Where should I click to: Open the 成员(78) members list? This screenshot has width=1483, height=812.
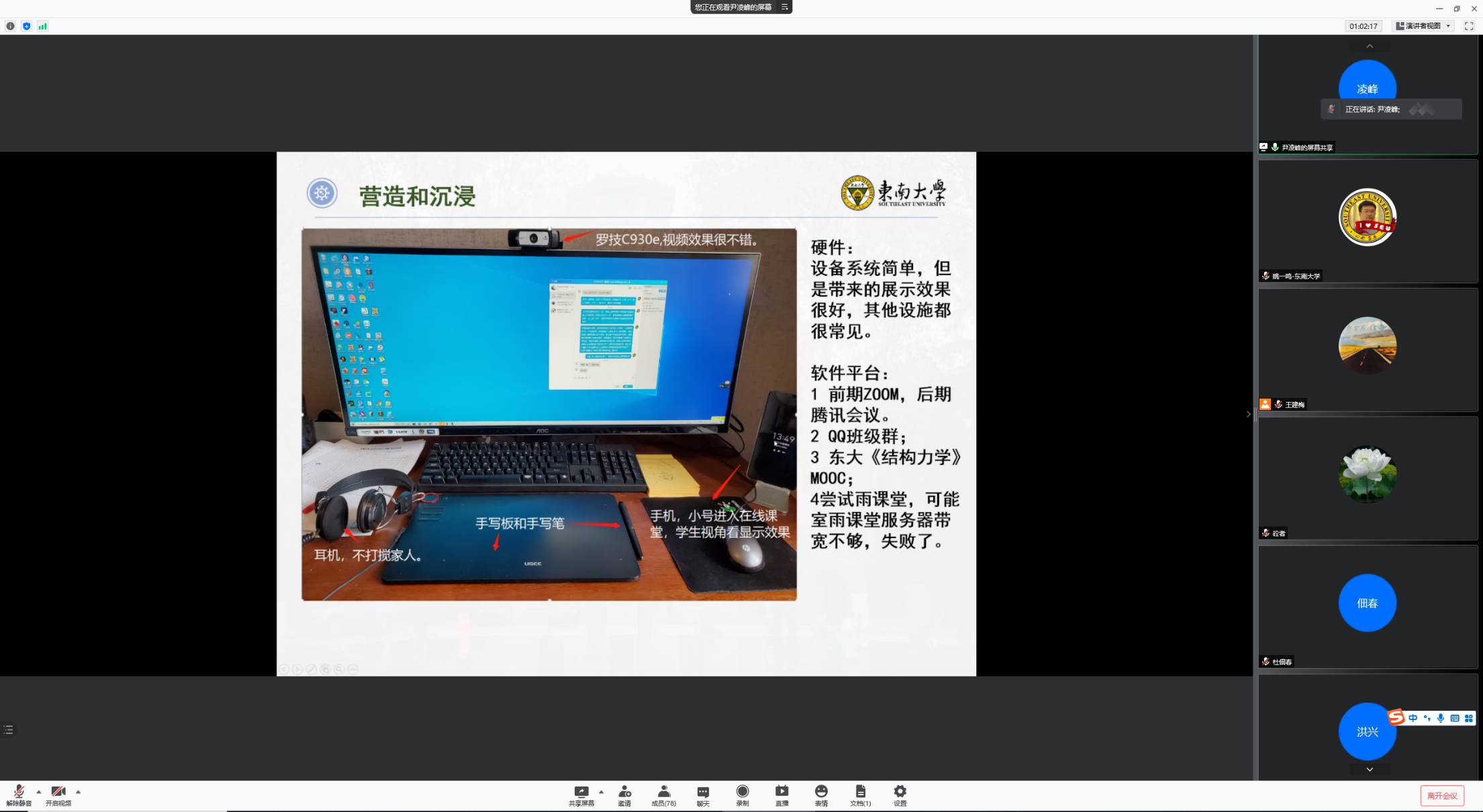pos(663,796)
